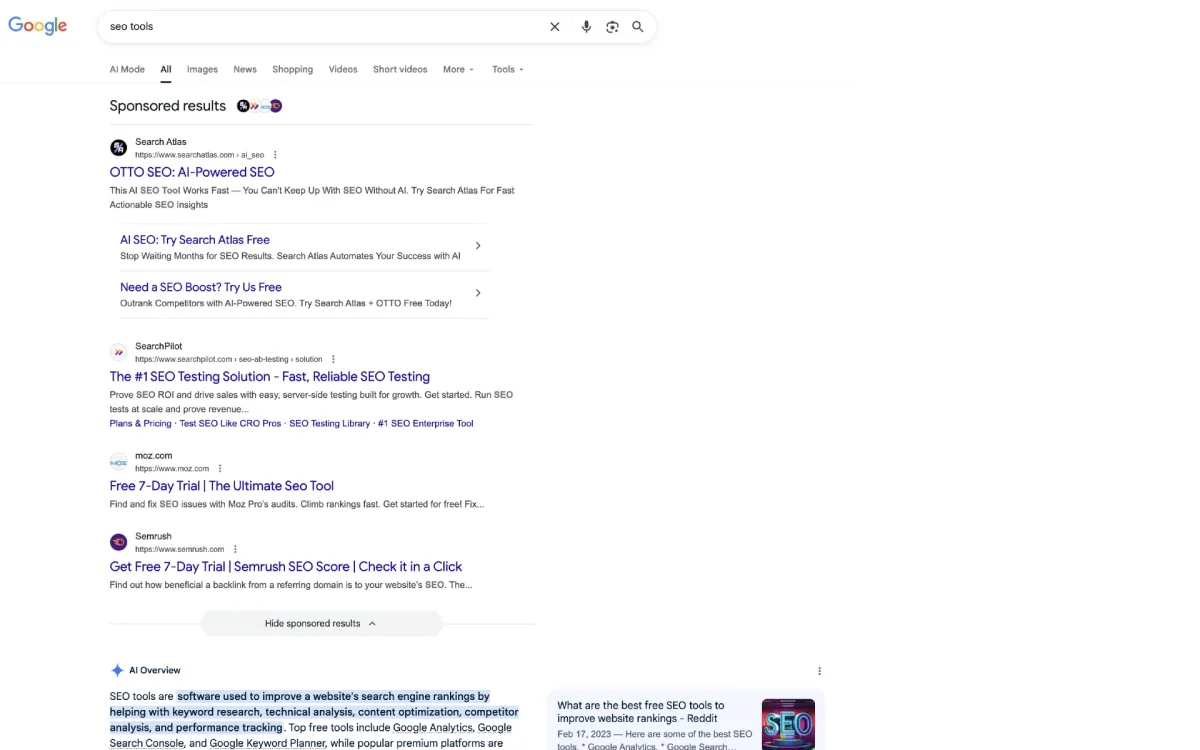The width and height of the screenshot is (1200, 750).
Task: Click the Search Atlas favicon
Action: tap(119, 147)
